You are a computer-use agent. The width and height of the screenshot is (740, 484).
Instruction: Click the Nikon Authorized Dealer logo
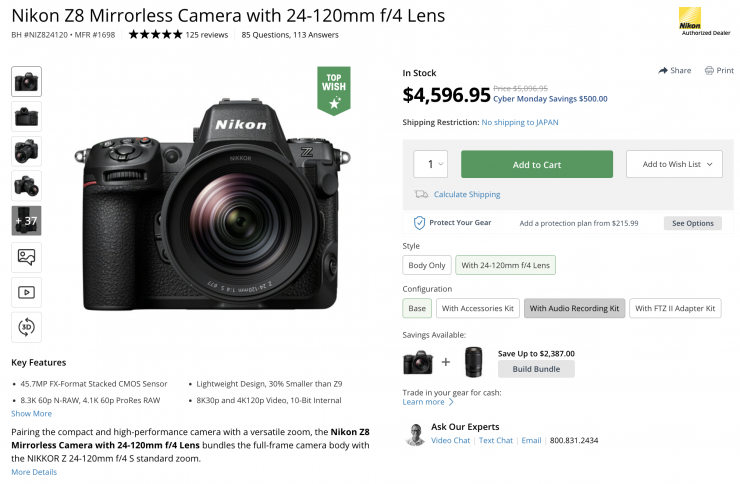pyautogui.click(x=690, y=20)
